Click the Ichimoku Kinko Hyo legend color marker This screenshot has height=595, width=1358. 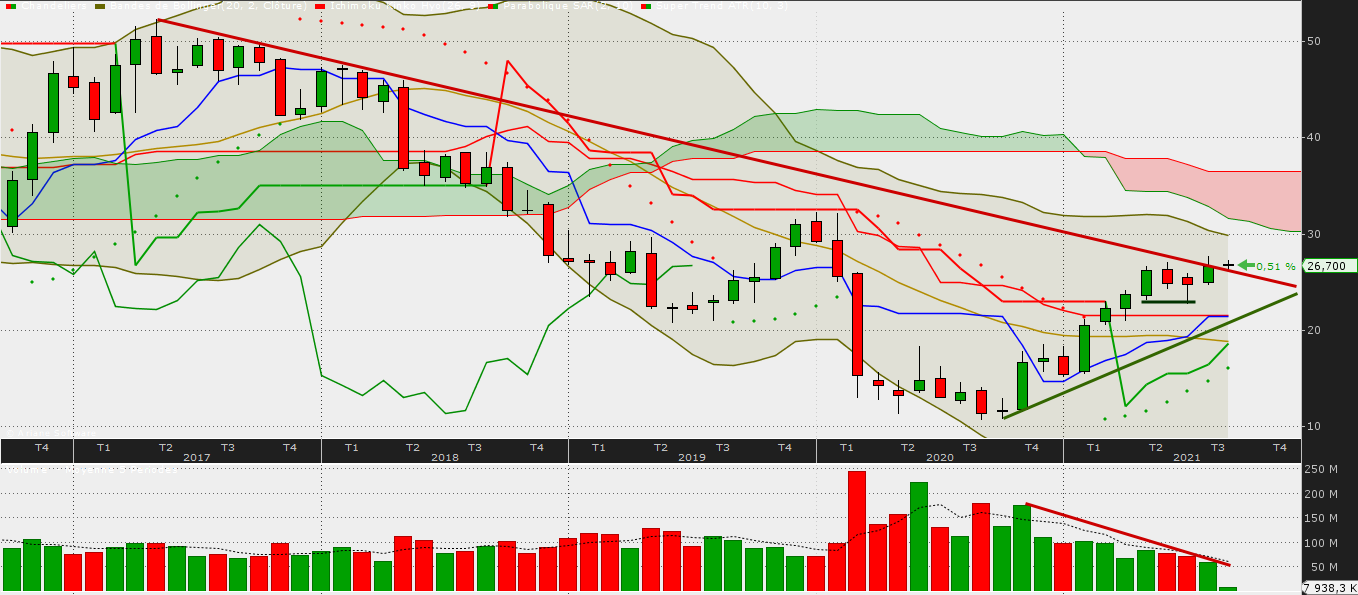(321, 5)
